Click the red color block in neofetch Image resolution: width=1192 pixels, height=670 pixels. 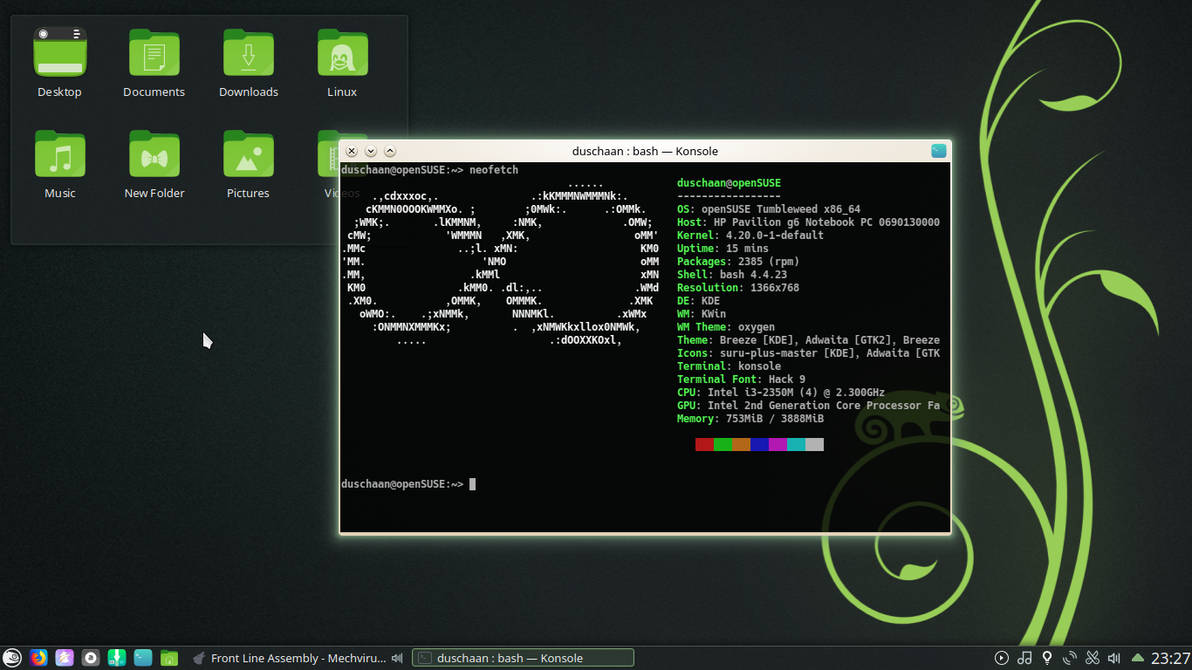click(705, 444)
